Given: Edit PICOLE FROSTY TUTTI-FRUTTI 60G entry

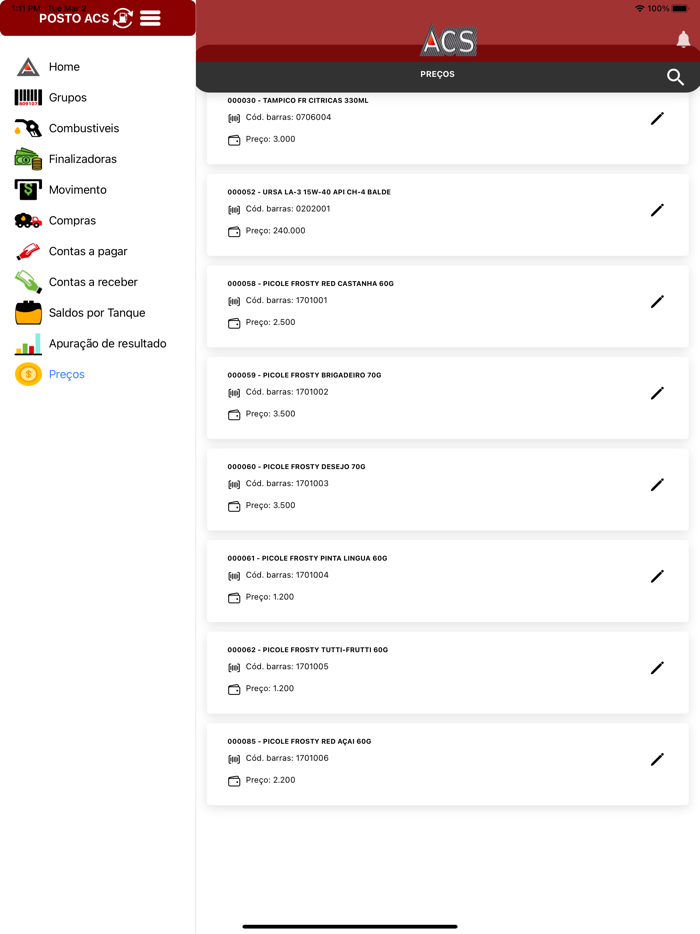Looking at the screenshot, I should [657, 667].
